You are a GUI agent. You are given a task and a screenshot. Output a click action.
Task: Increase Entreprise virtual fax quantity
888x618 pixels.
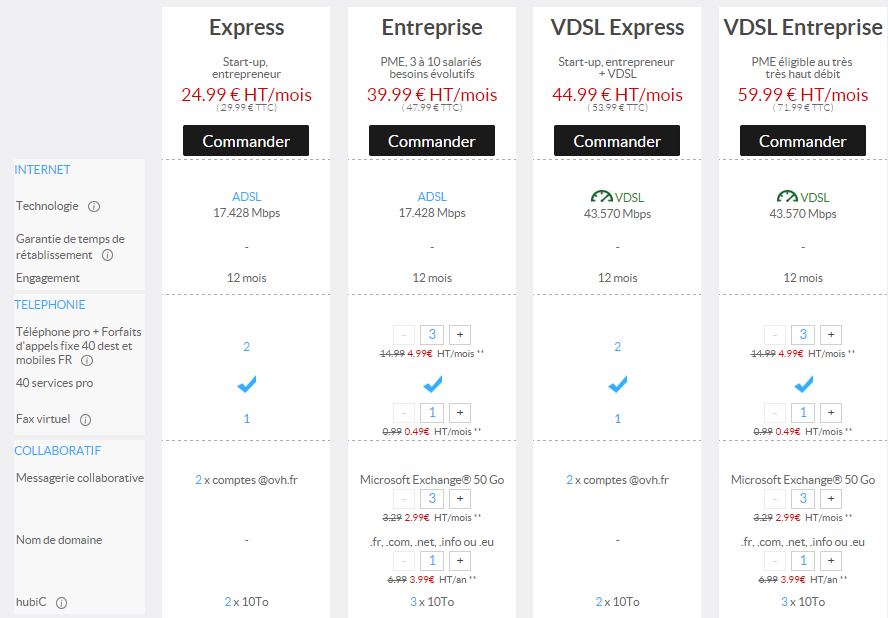(459, 412)
